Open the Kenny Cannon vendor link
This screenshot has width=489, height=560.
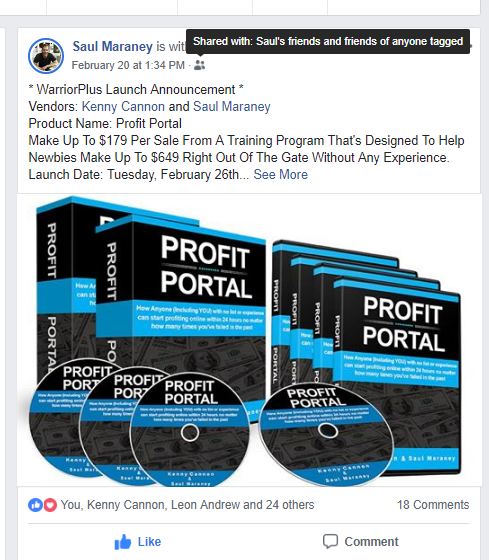(x=123, y=106)
